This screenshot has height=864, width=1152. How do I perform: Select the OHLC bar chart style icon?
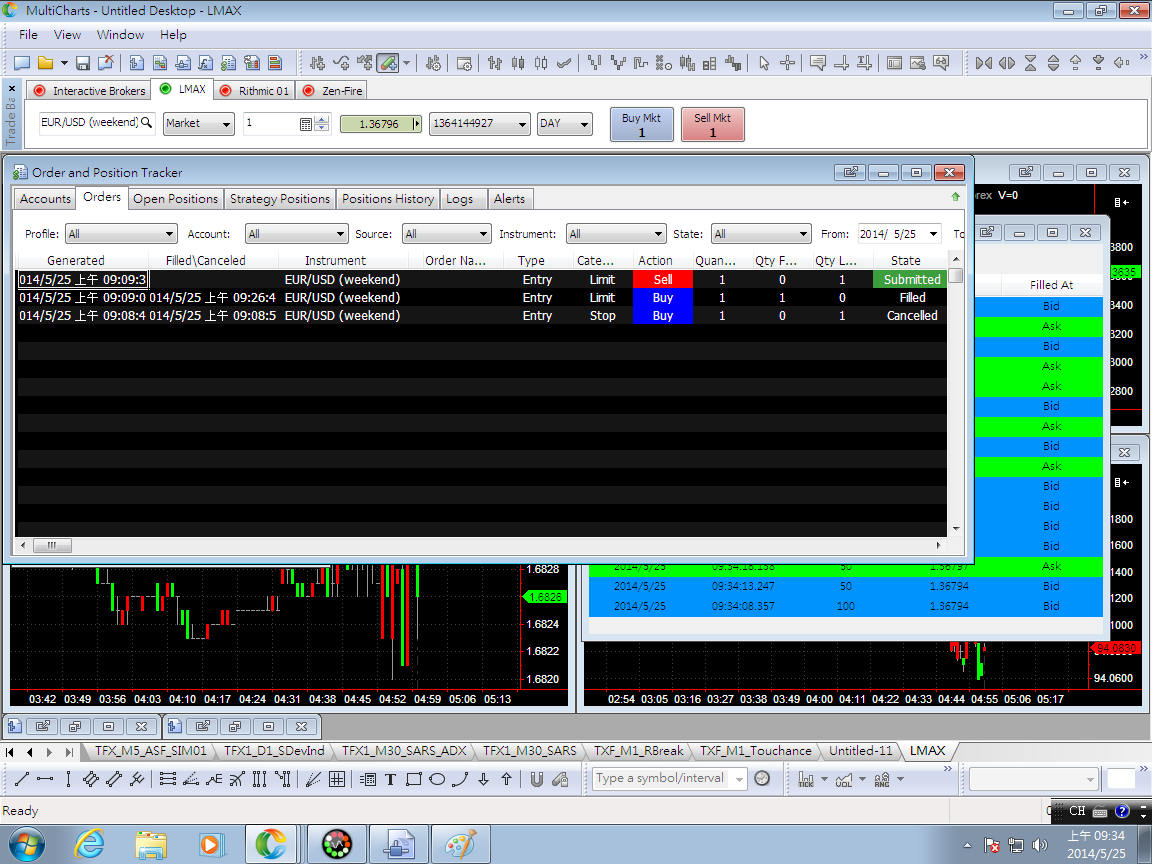(x=494, y=63)
